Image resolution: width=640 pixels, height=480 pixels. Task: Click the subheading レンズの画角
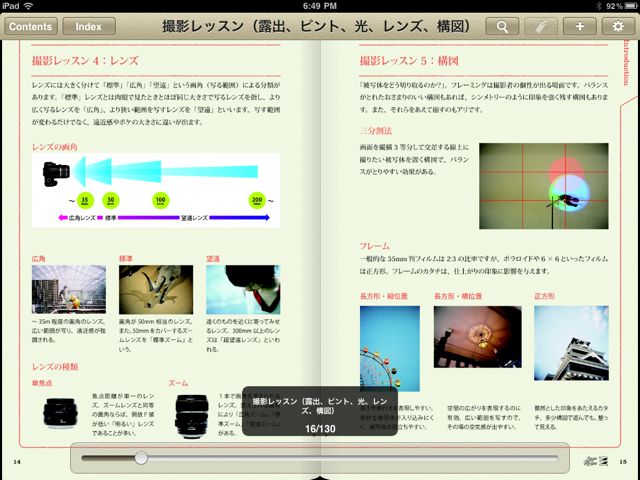(55, 147)
